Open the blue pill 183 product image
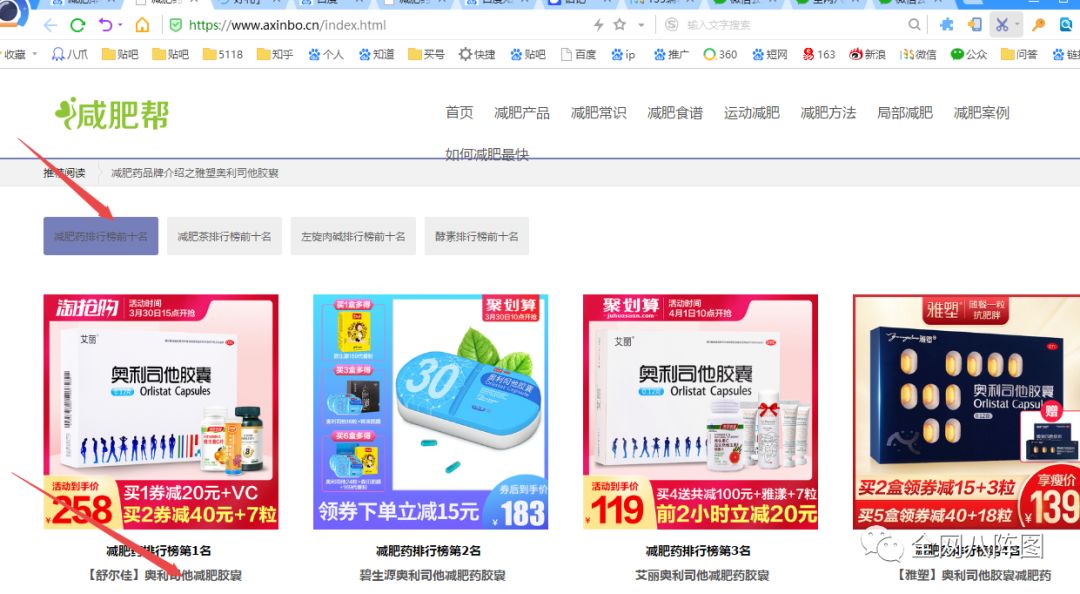1080x594 pixels. click(430, 412)
